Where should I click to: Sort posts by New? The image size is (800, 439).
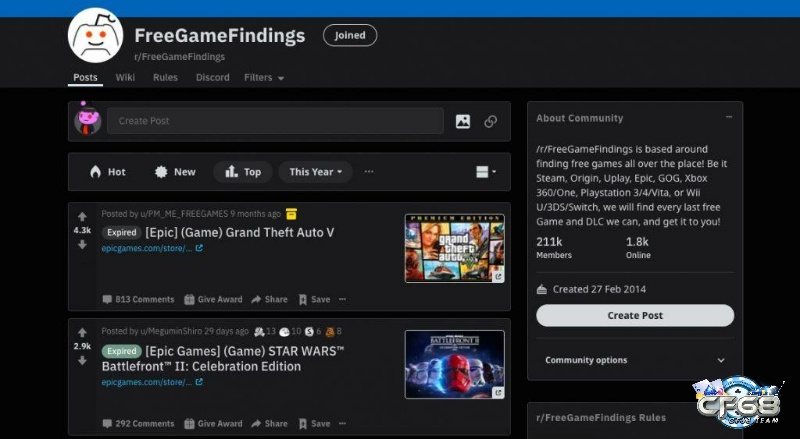175,172
